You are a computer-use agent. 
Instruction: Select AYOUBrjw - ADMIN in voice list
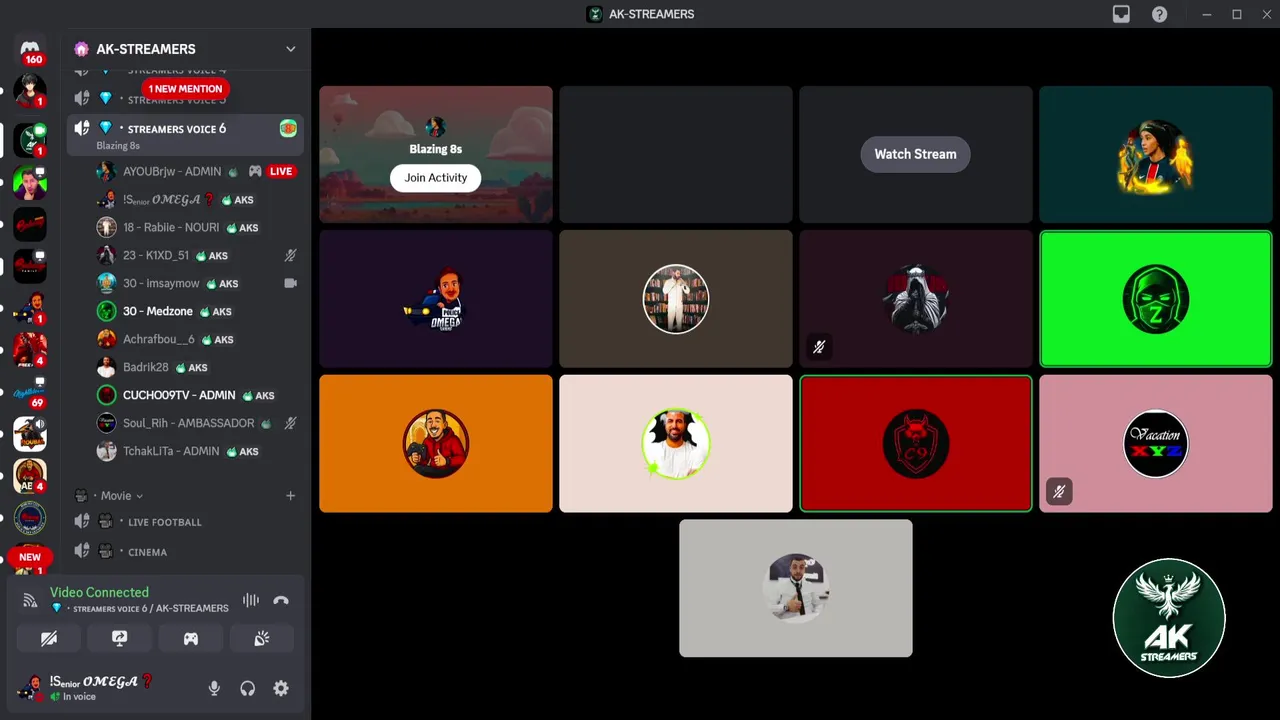point(197,171)
